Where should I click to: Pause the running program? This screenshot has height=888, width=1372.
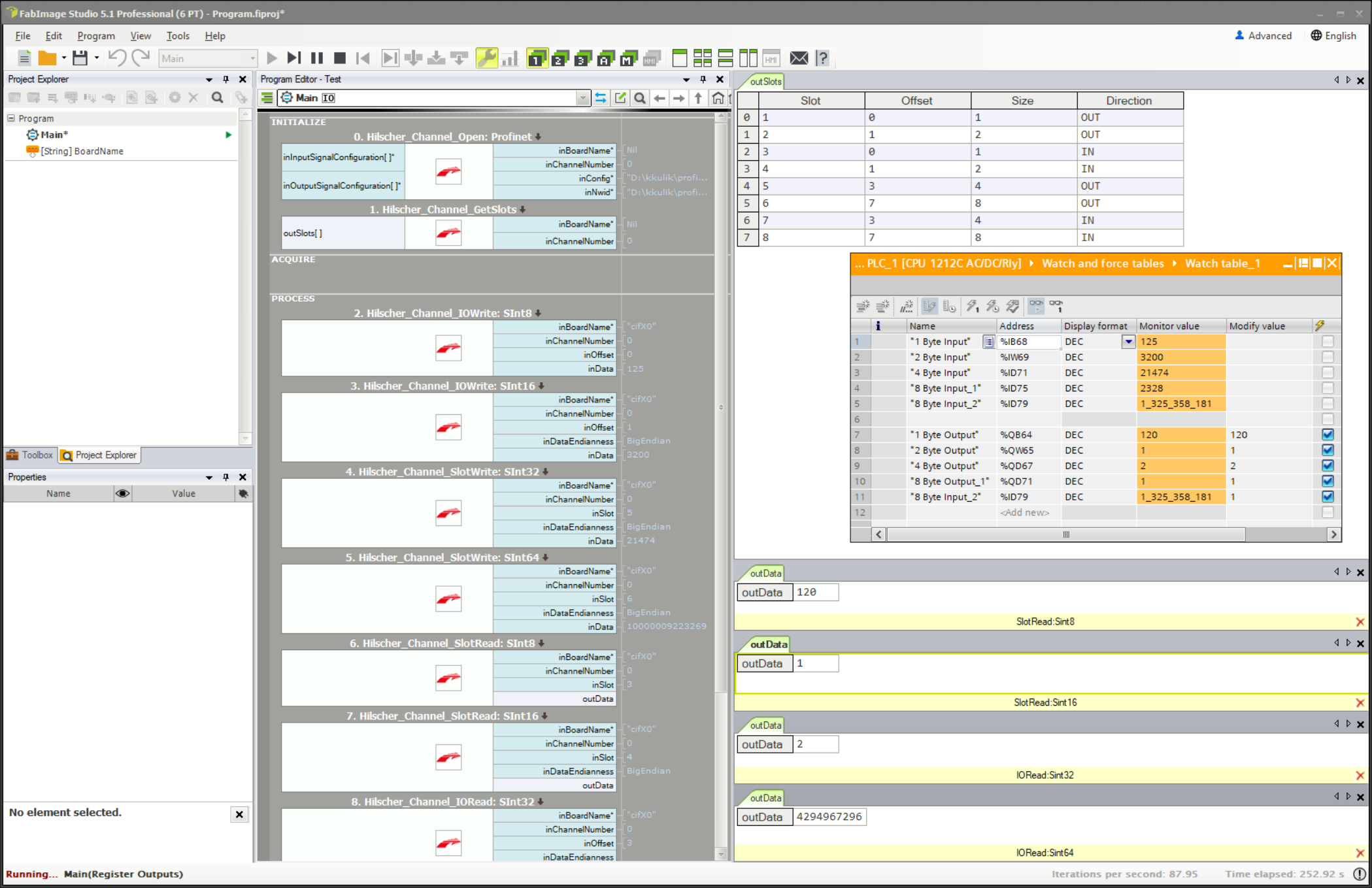point(317,58)
